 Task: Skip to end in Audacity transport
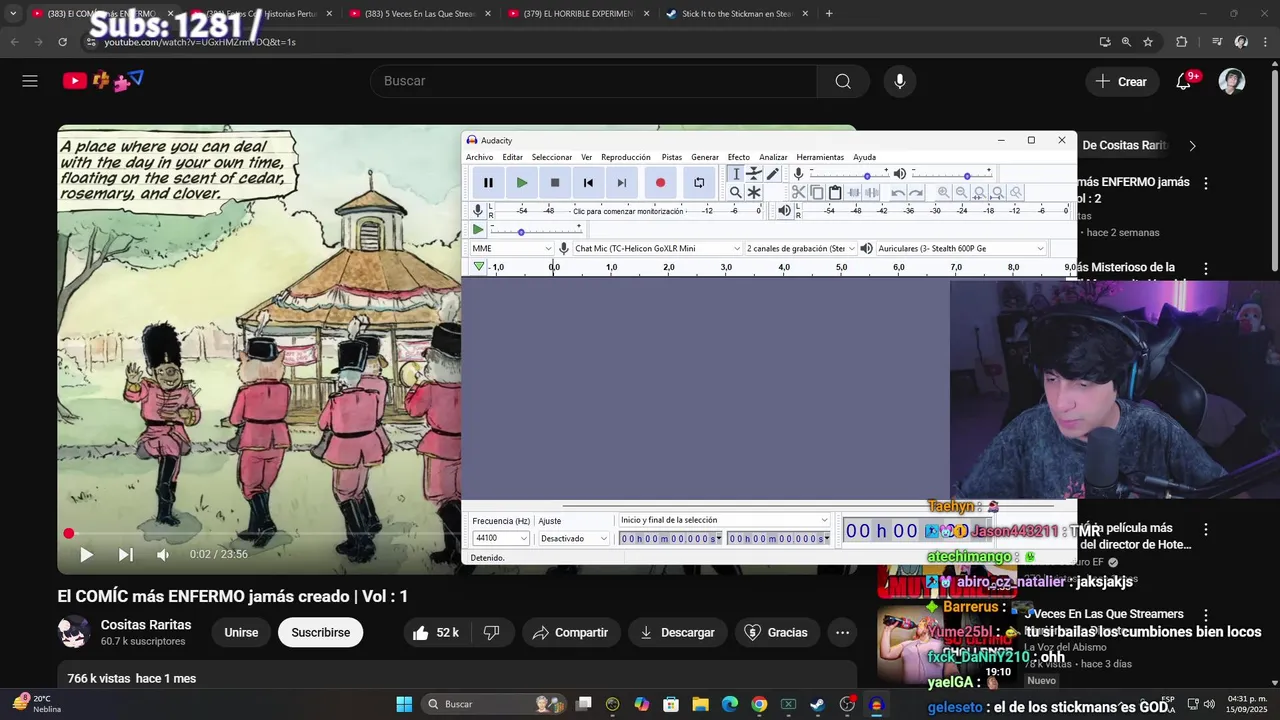pos(621,183)
